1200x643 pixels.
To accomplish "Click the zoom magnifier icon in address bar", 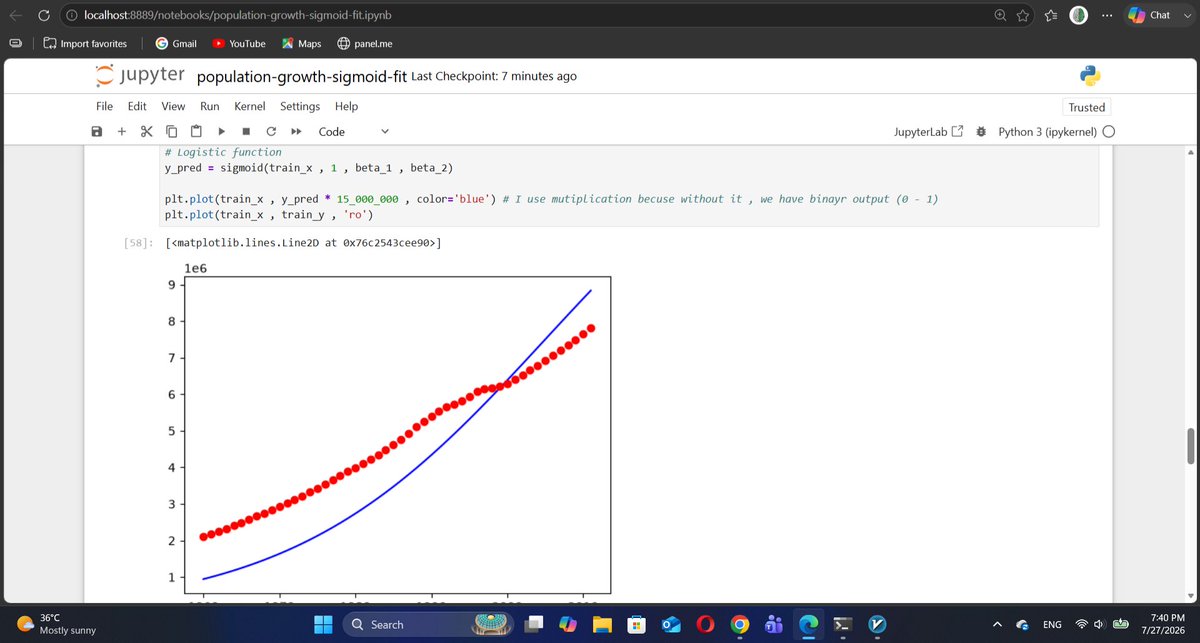I will tap(1001, 15).
